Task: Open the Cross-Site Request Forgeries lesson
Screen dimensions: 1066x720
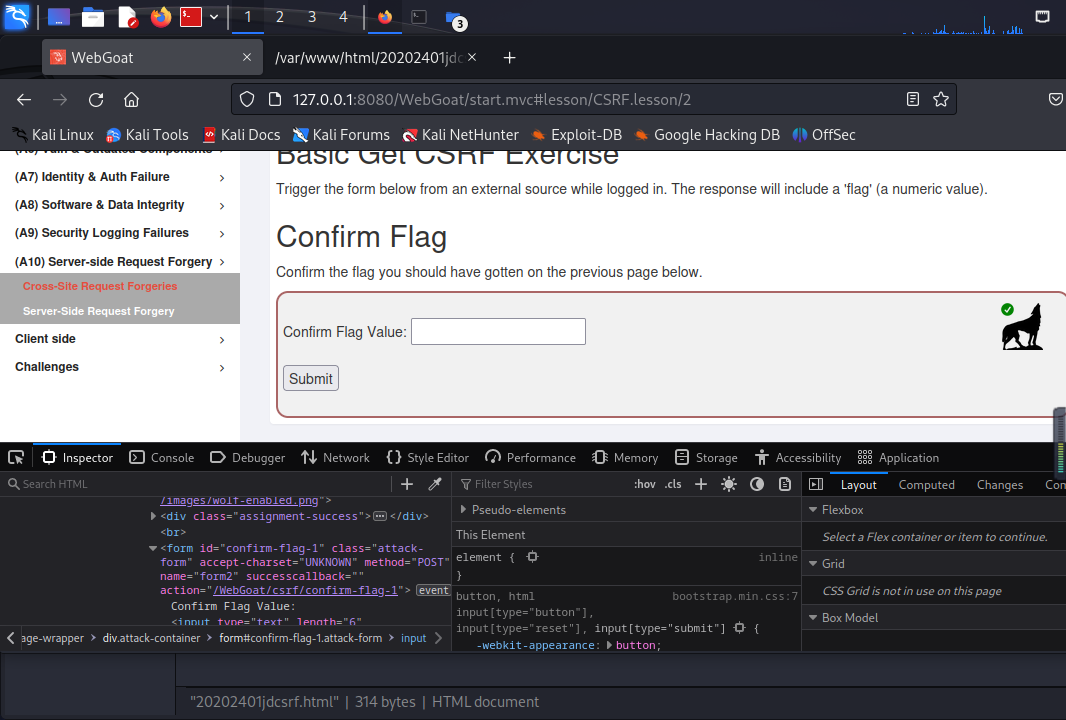Action: 100,286
